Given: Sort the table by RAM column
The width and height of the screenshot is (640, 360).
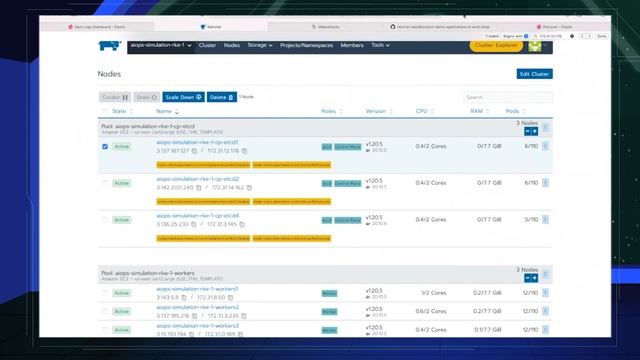Looking at the screenshot, I should point(480,111).
